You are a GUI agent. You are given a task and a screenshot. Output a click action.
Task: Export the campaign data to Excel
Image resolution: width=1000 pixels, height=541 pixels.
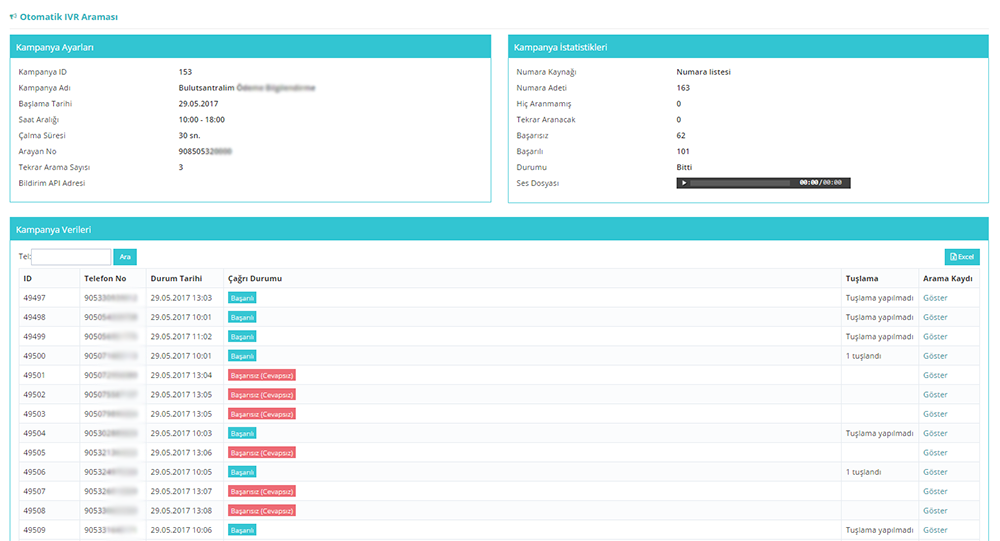click(962, 257)
